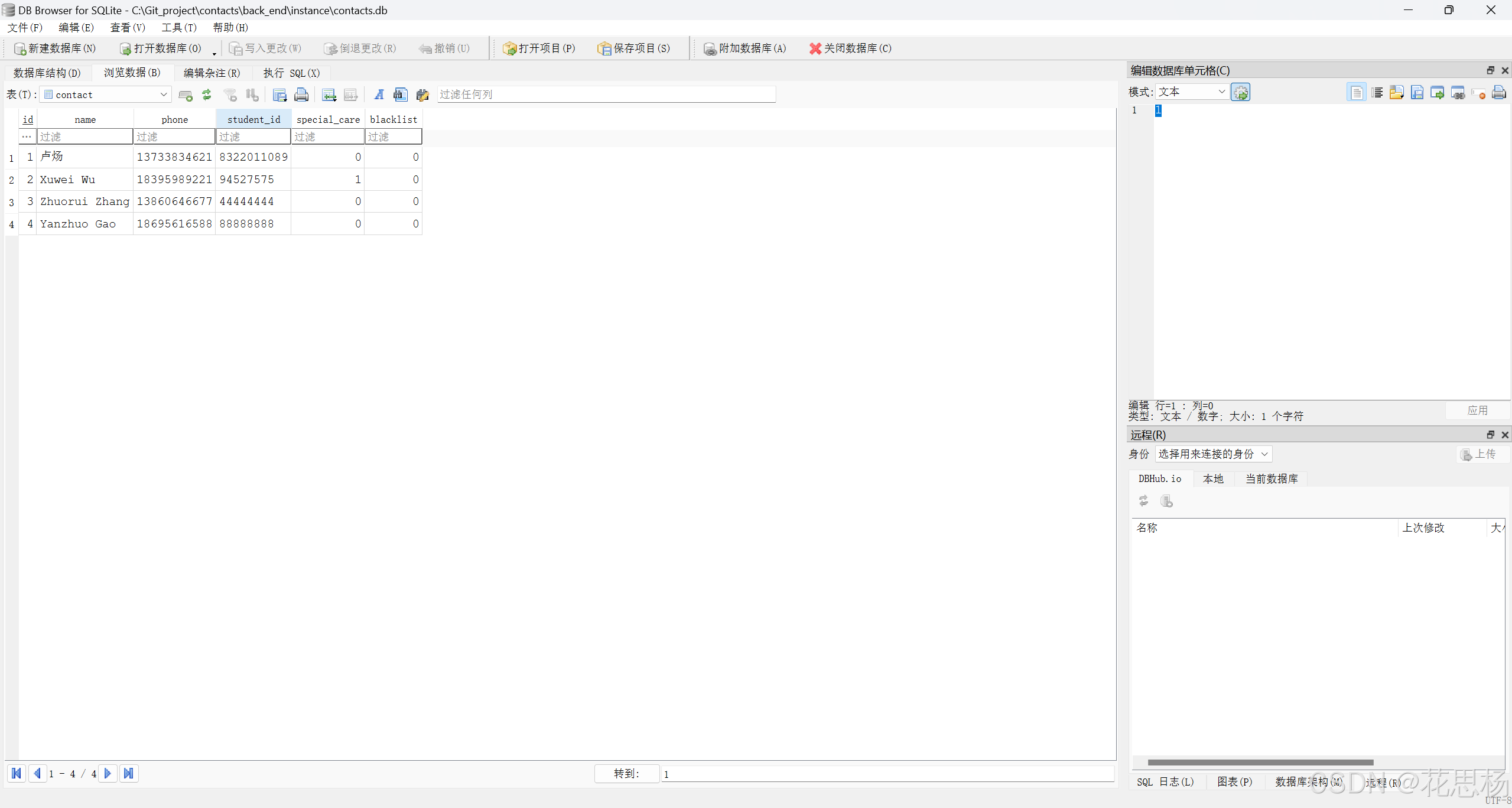Print the currently displayed table
This screenshot has width=1512, height=808.
pos(301,95)
